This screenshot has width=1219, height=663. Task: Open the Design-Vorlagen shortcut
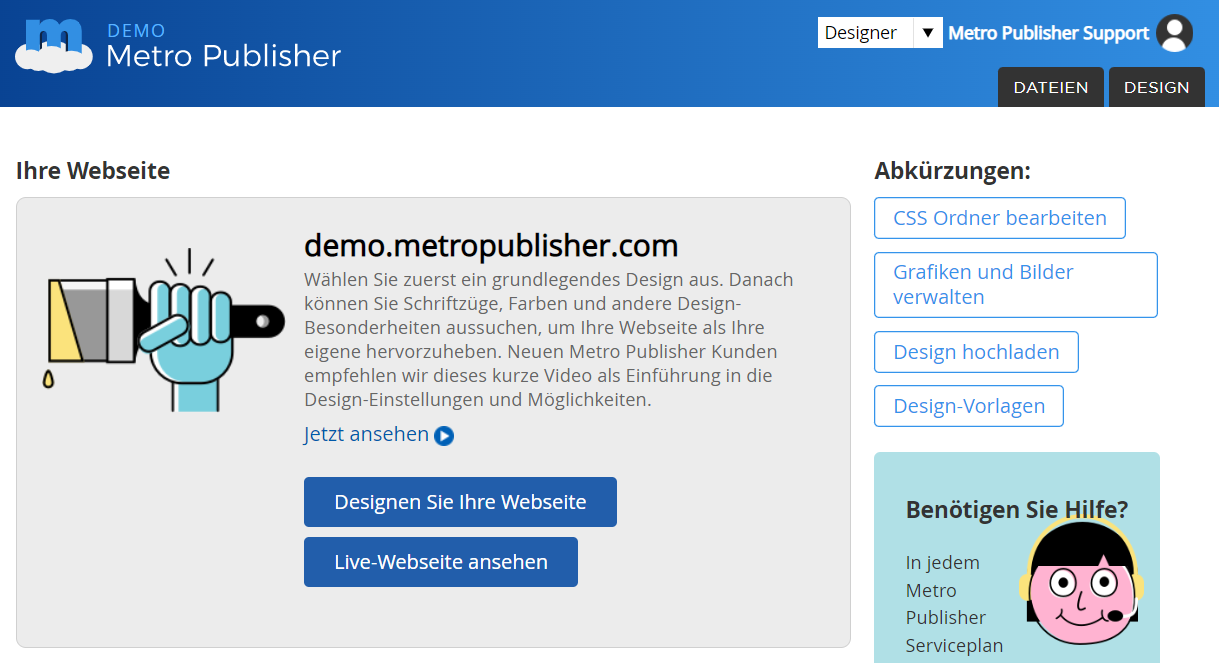click(969, 406)
